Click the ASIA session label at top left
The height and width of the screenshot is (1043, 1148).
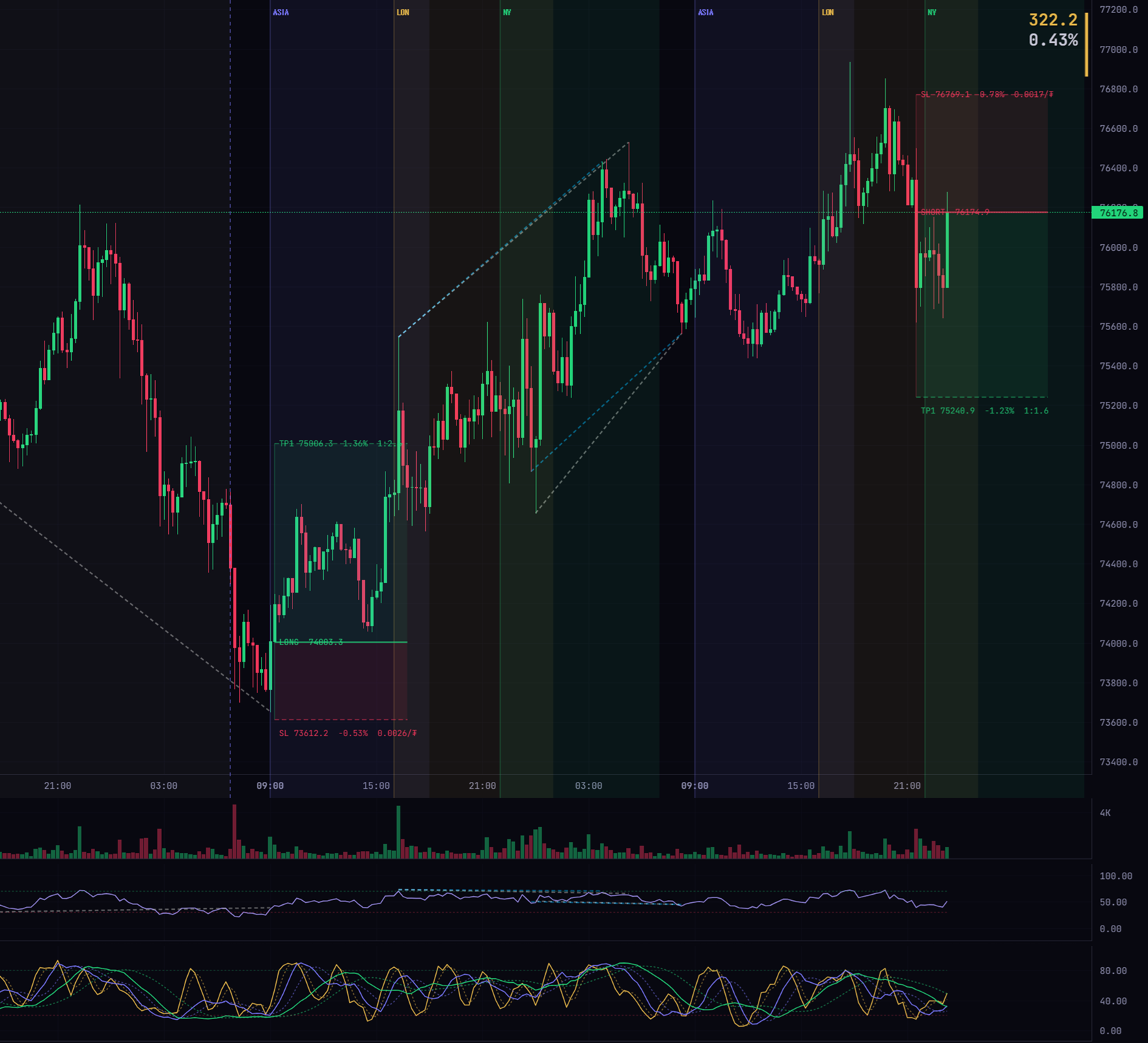[x=281, y=11]
